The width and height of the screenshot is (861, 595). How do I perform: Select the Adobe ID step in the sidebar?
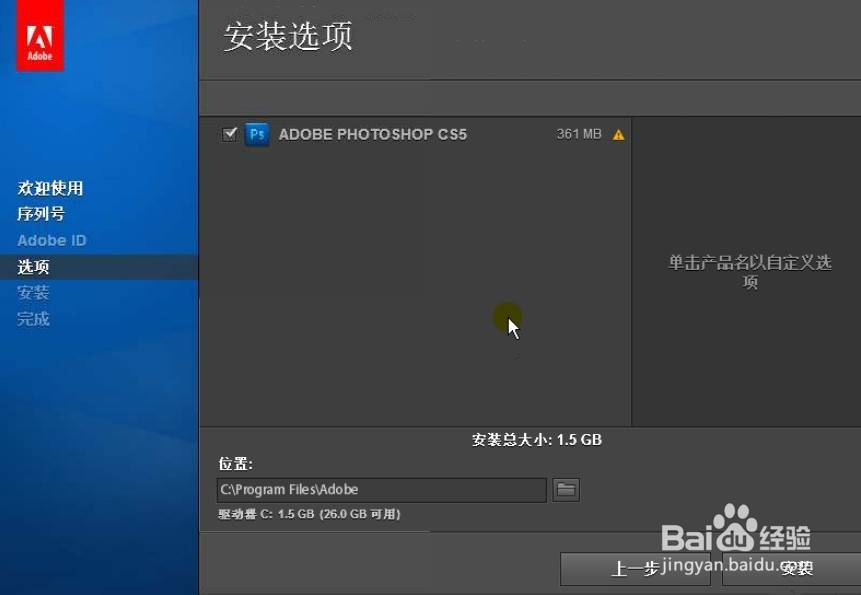[x=51, y=240]
